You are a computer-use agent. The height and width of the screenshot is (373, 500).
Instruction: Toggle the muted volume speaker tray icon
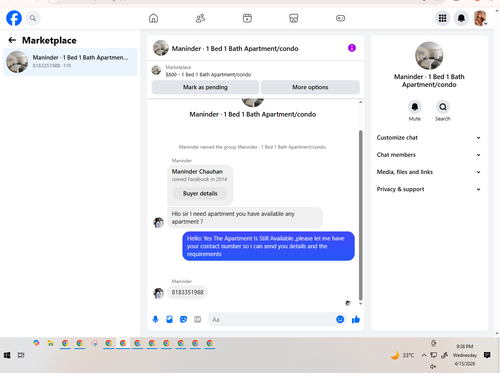tap(433, 366)
